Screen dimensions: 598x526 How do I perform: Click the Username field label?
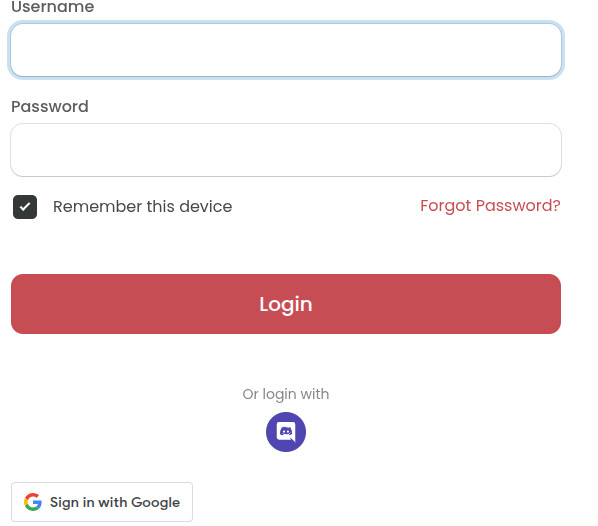pos(53,7)
